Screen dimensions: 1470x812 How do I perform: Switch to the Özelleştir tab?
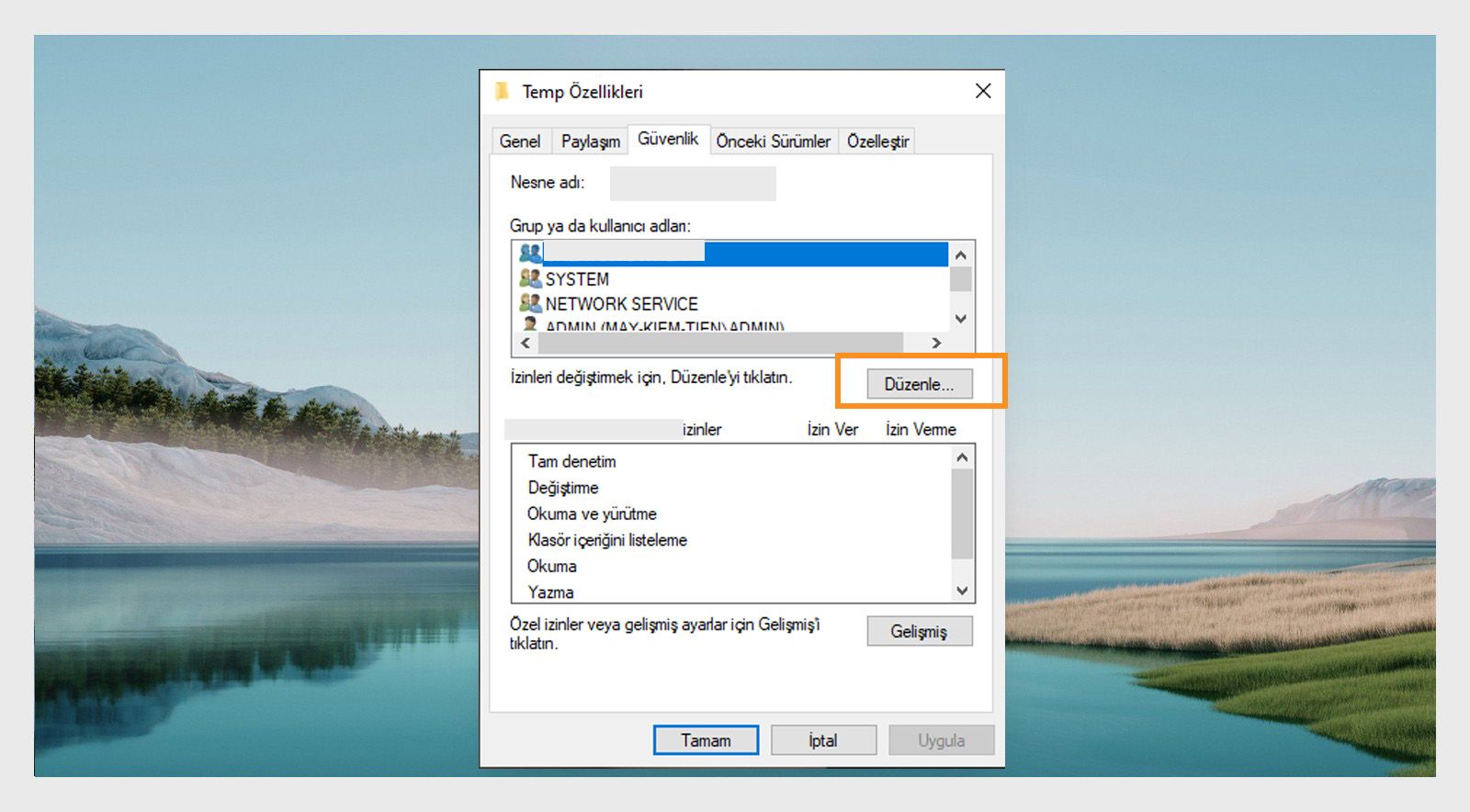tap(877, 141)
